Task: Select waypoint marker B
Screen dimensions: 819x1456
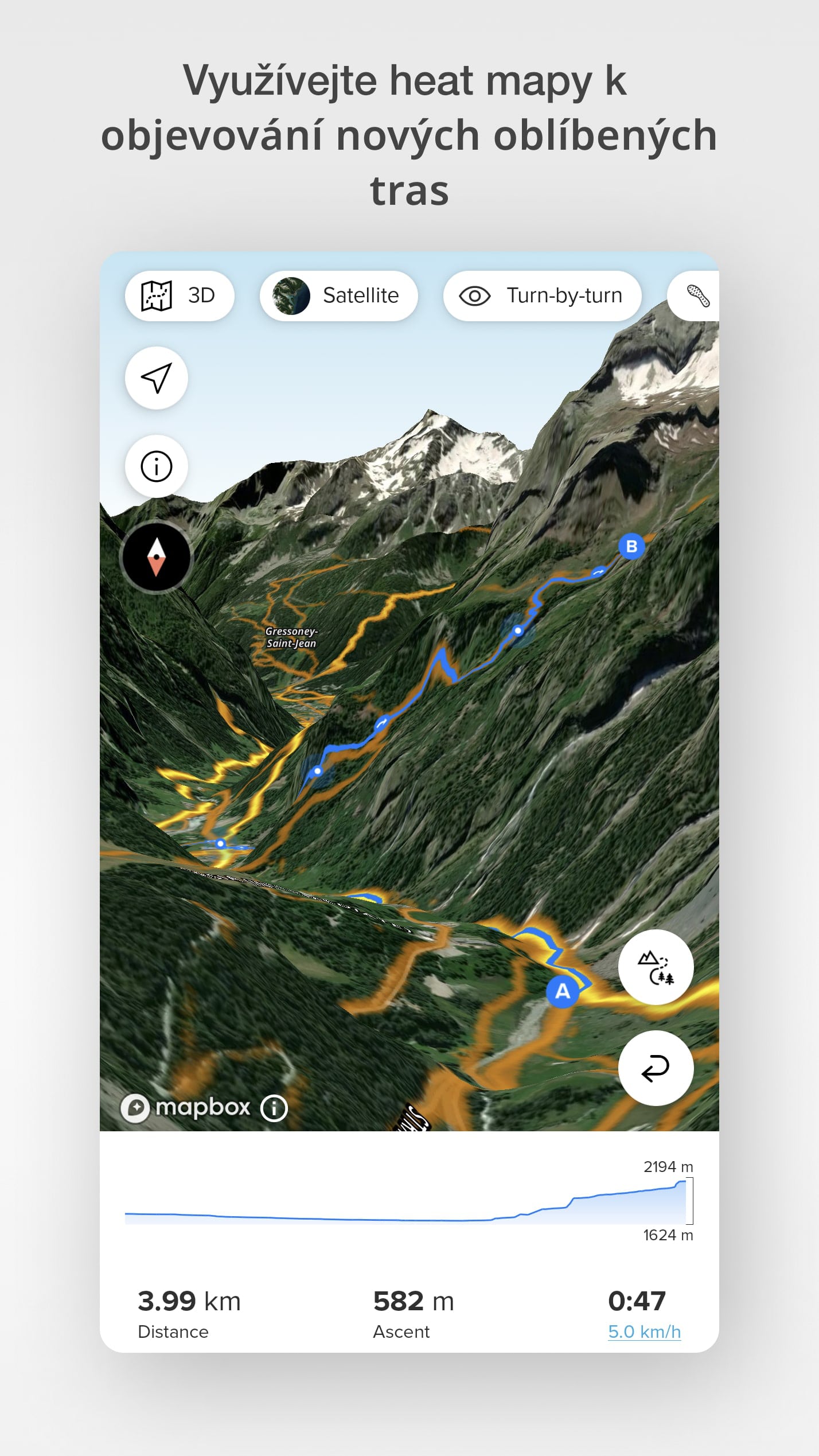Action: [x=631, y=546]
